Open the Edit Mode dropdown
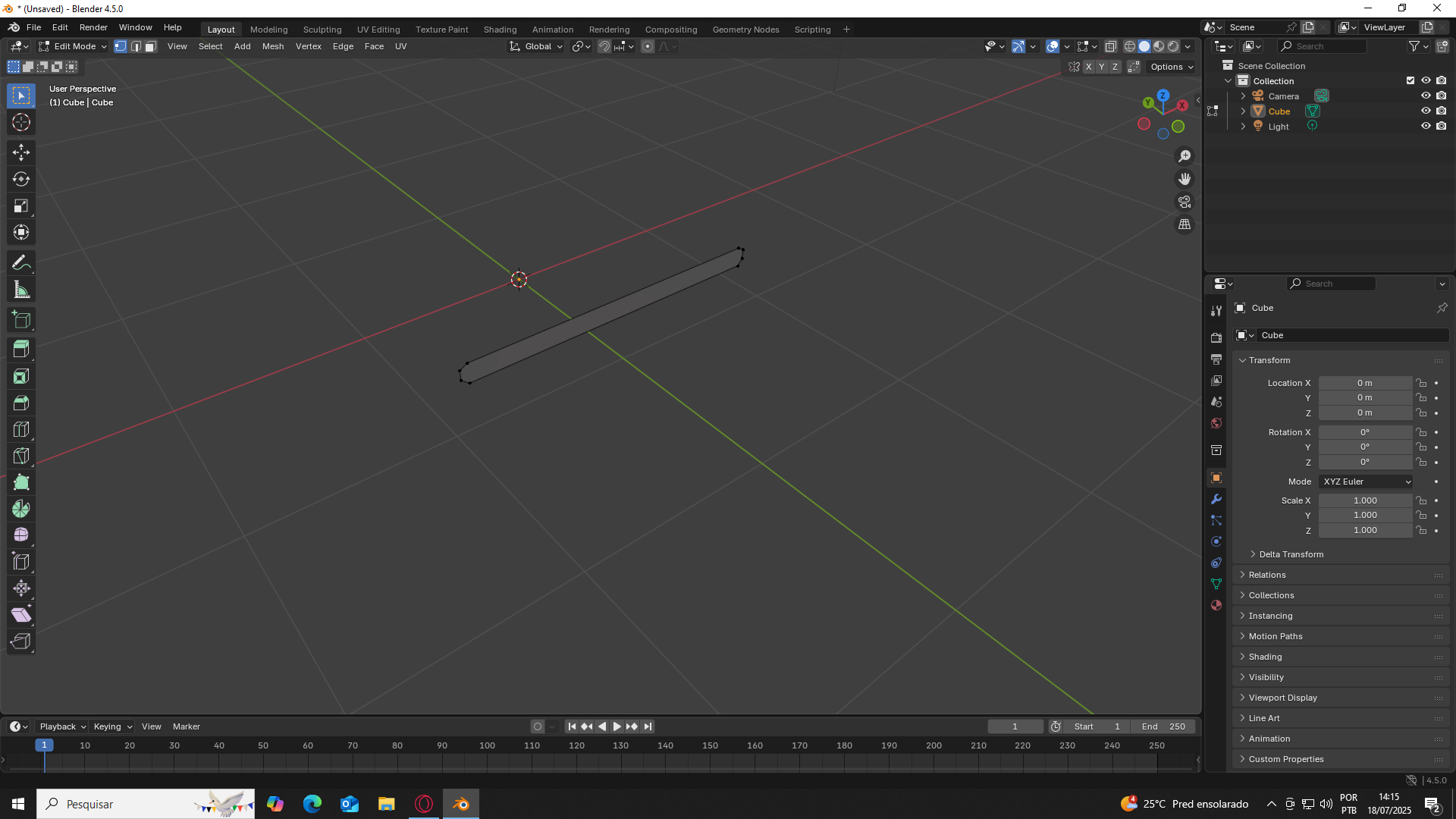This screenshot has height=819, width=1456. point(74,46)
